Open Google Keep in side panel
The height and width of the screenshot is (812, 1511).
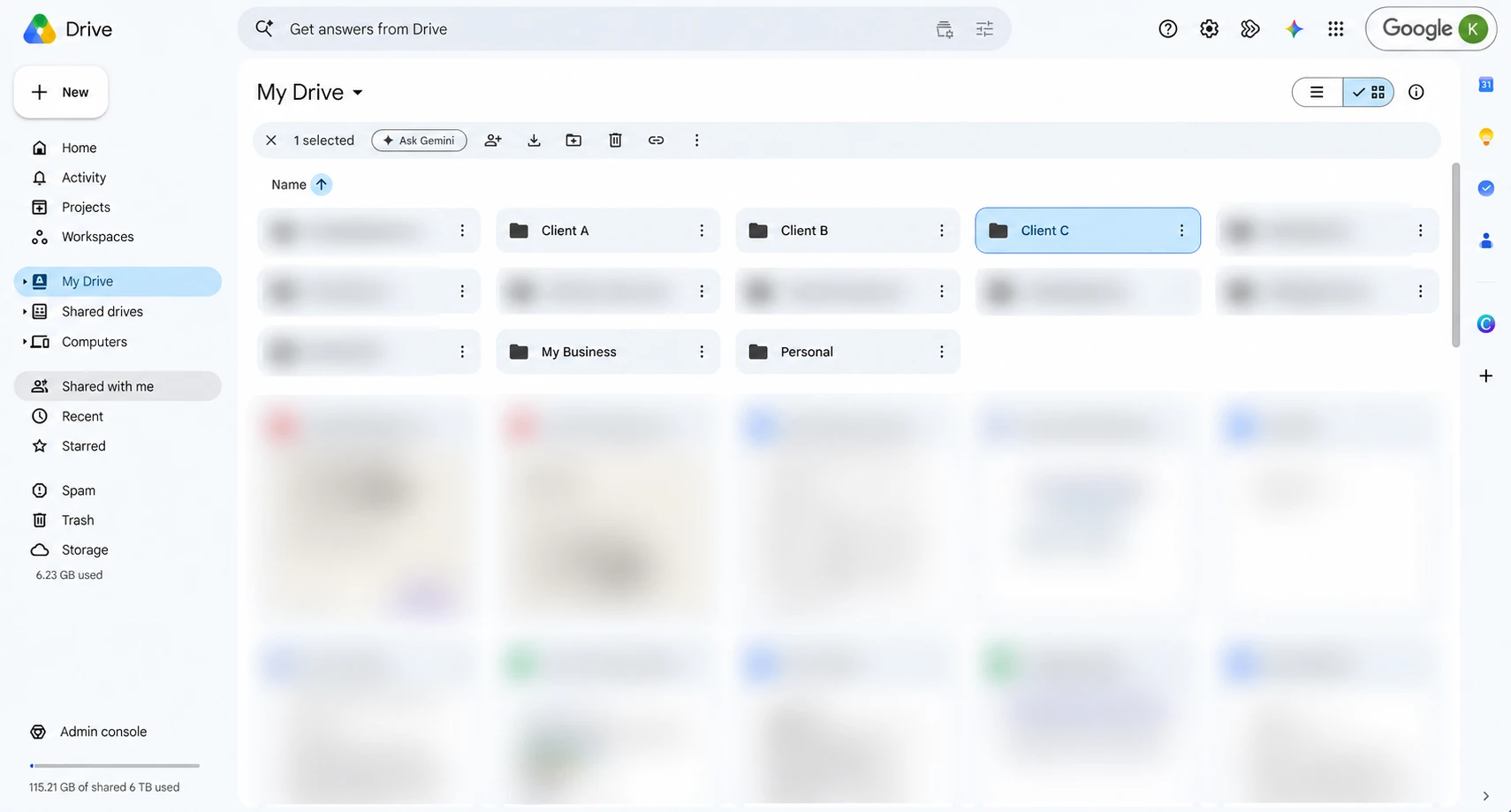click(1485, 136)
